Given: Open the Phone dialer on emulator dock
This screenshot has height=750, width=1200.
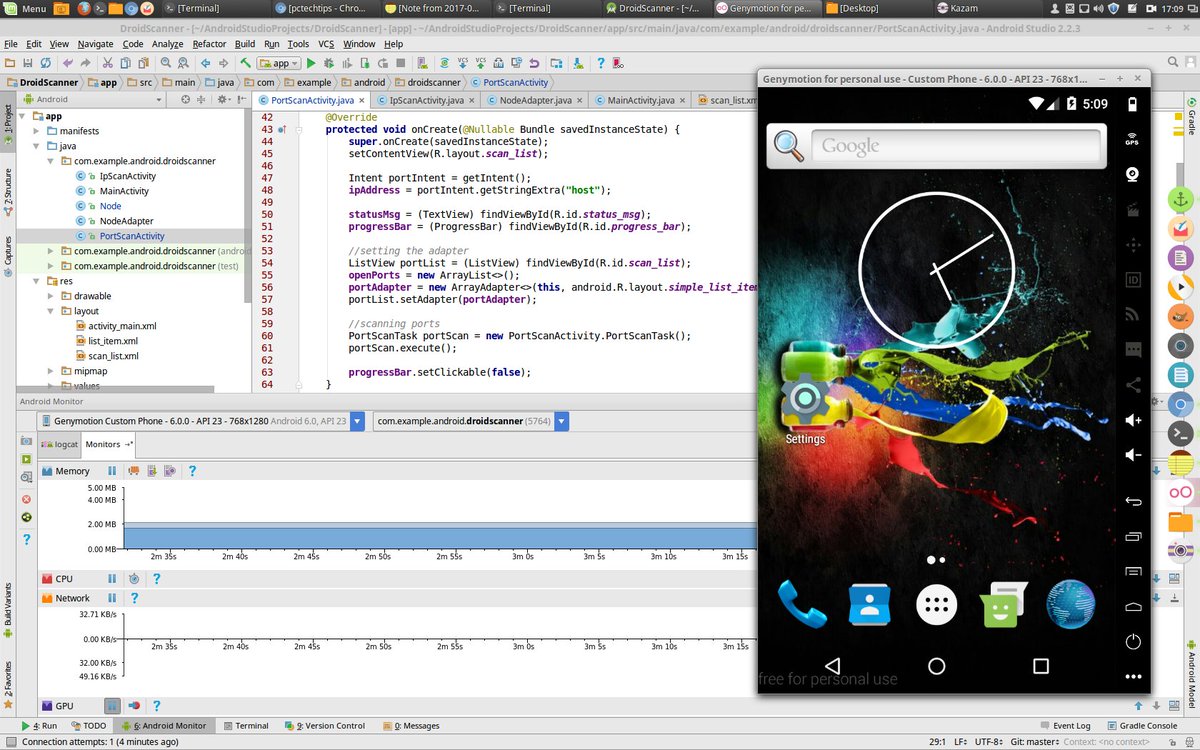Looking at the screenshot, I should click(x=802, y=604).
